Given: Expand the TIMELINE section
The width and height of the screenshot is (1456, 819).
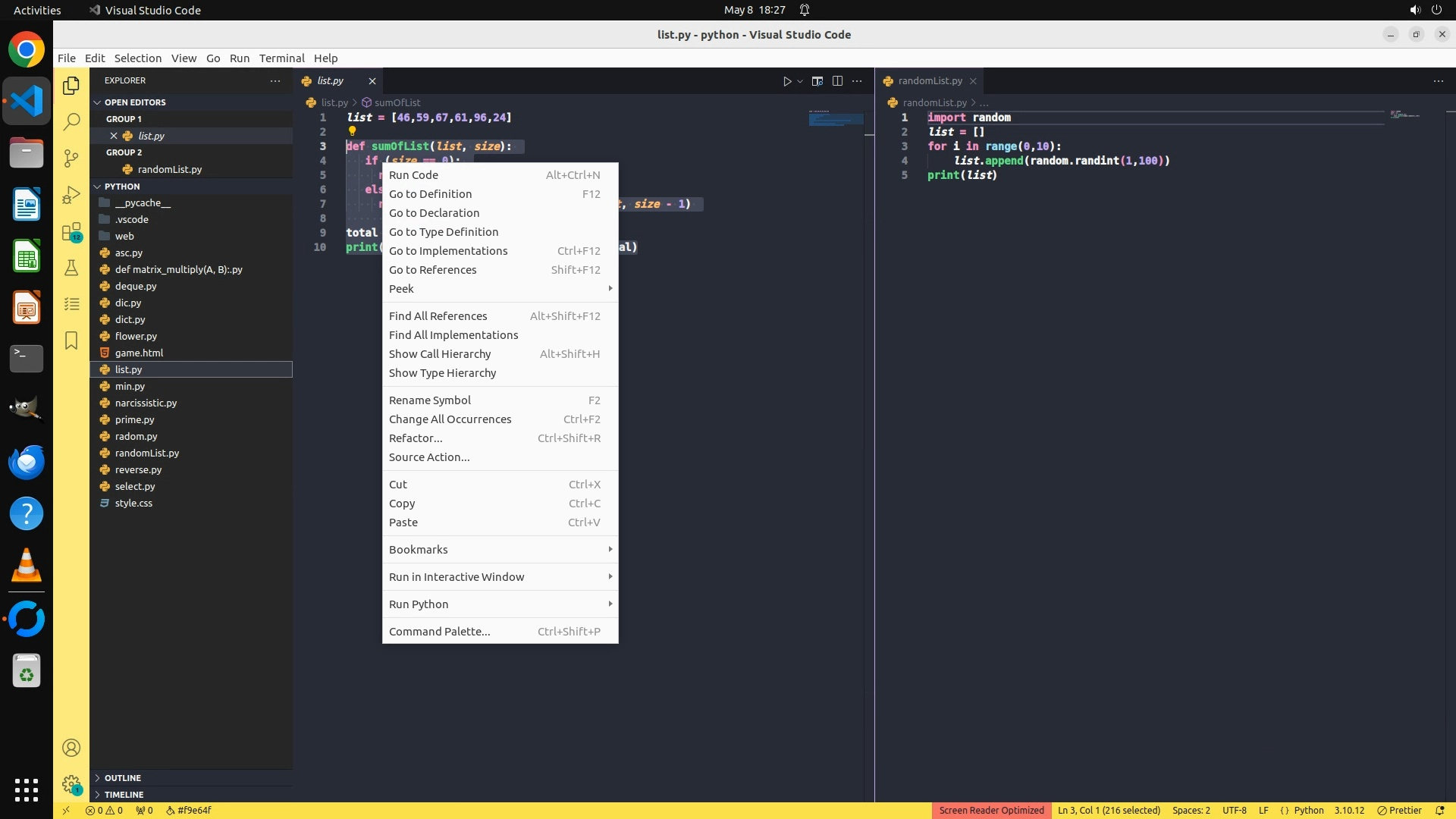Looking at the screenshot, I should tap(124, 795).
